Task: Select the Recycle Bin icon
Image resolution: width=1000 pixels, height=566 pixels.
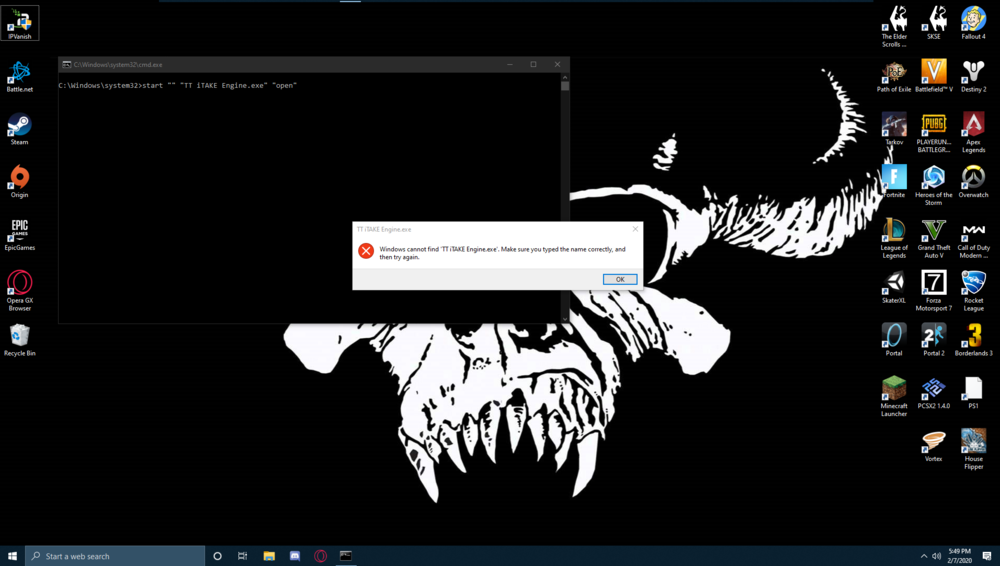Action: tap(20, 340)
